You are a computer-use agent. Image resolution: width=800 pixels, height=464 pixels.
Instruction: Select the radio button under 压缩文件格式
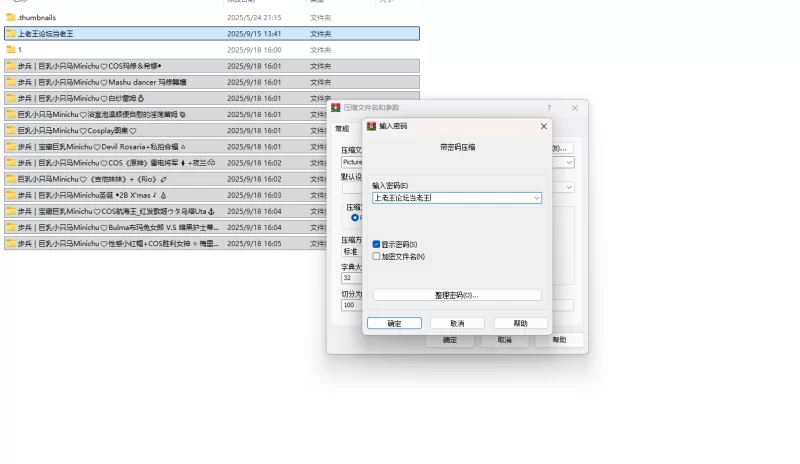(354, 217)
